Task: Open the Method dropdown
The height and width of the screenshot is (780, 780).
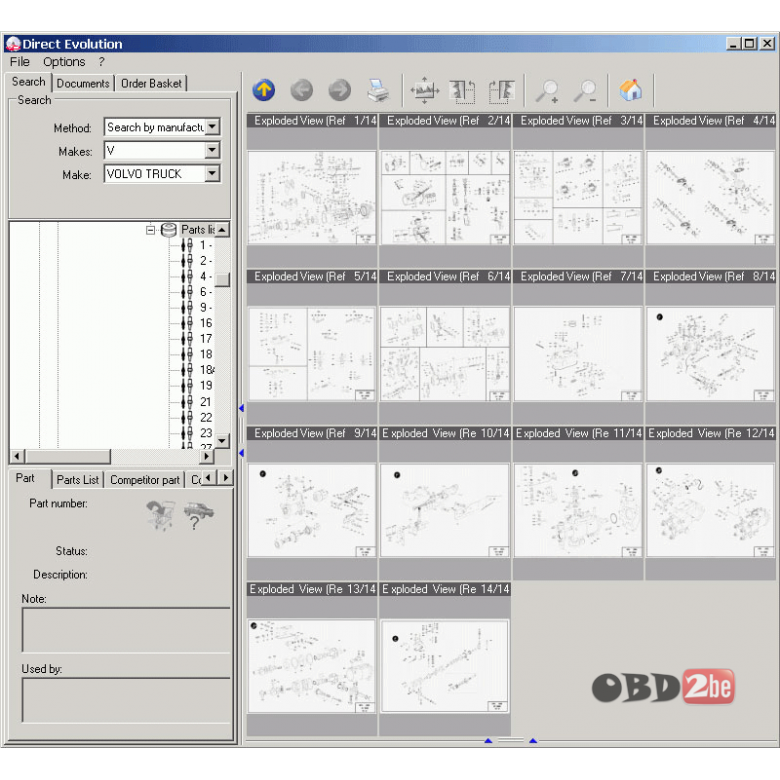Action: pos(212,127)
